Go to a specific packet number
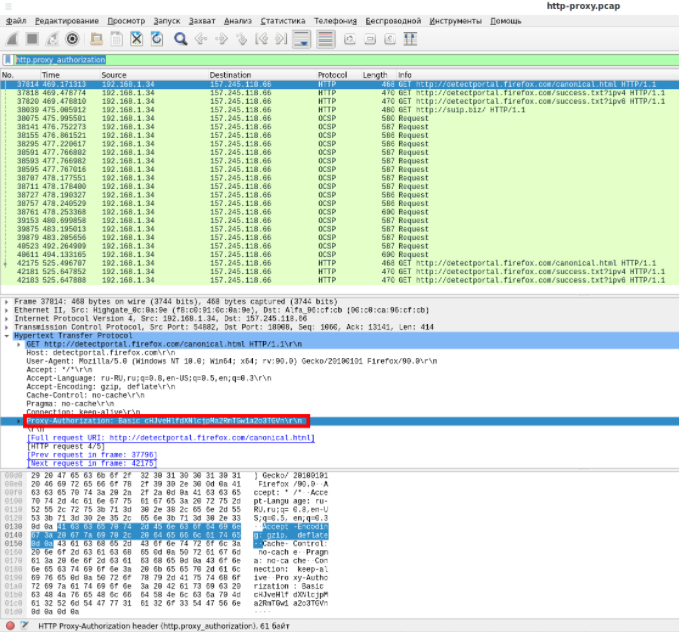The image size is (679, 632). pyautogui.click(x=241, y=39)
